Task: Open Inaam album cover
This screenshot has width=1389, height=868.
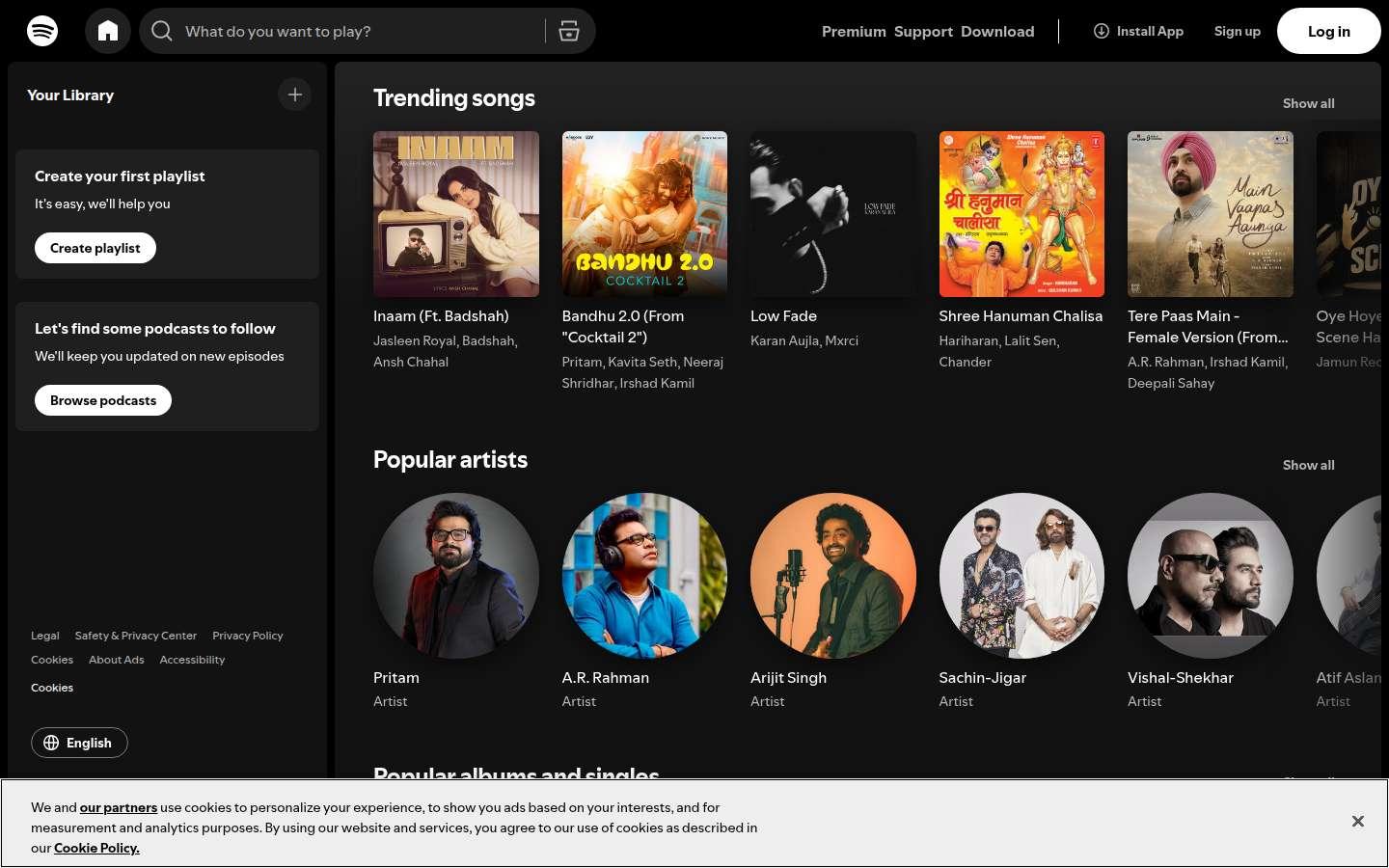Action: [456, 214]
